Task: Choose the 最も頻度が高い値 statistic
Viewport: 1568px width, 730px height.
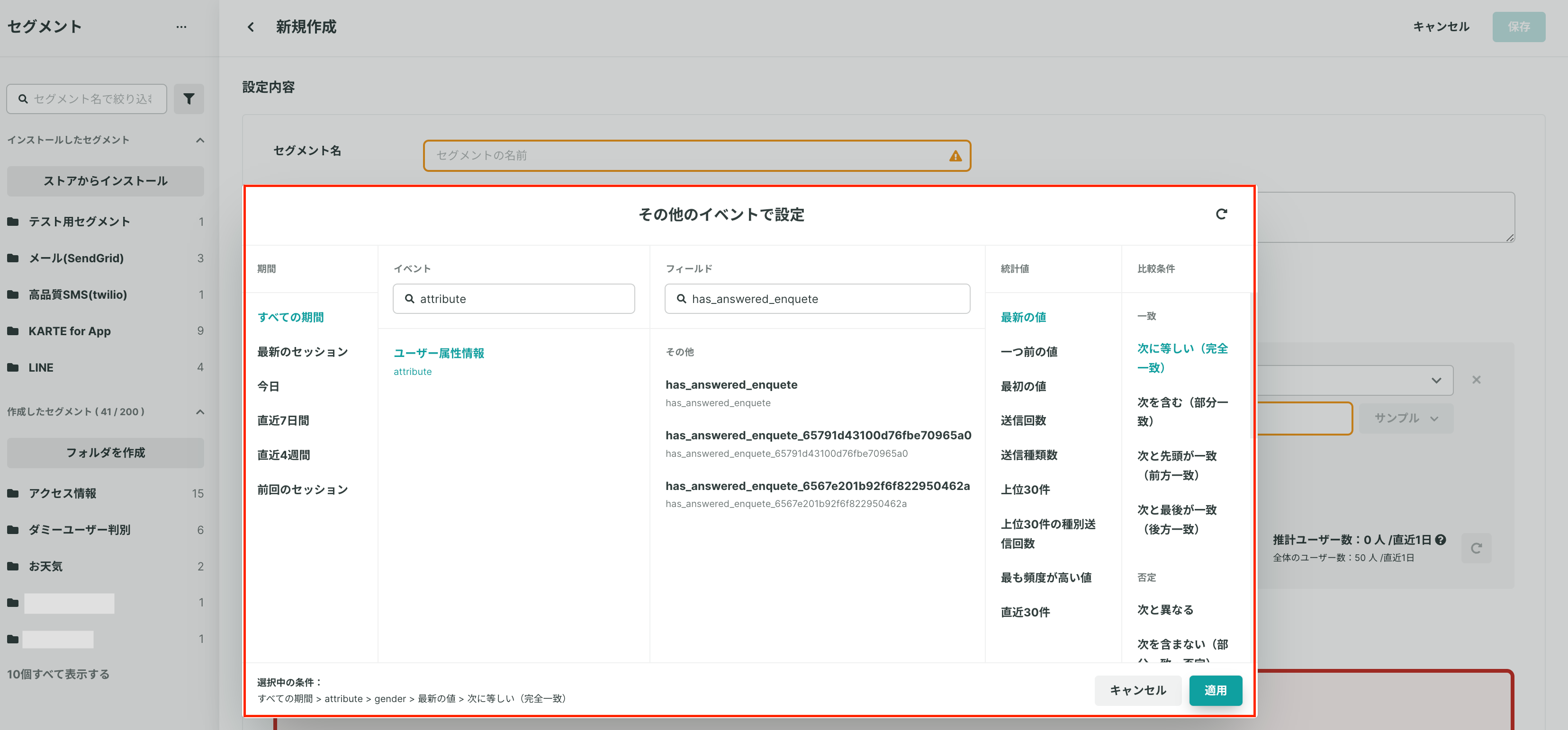Action: click(1046, 577)
